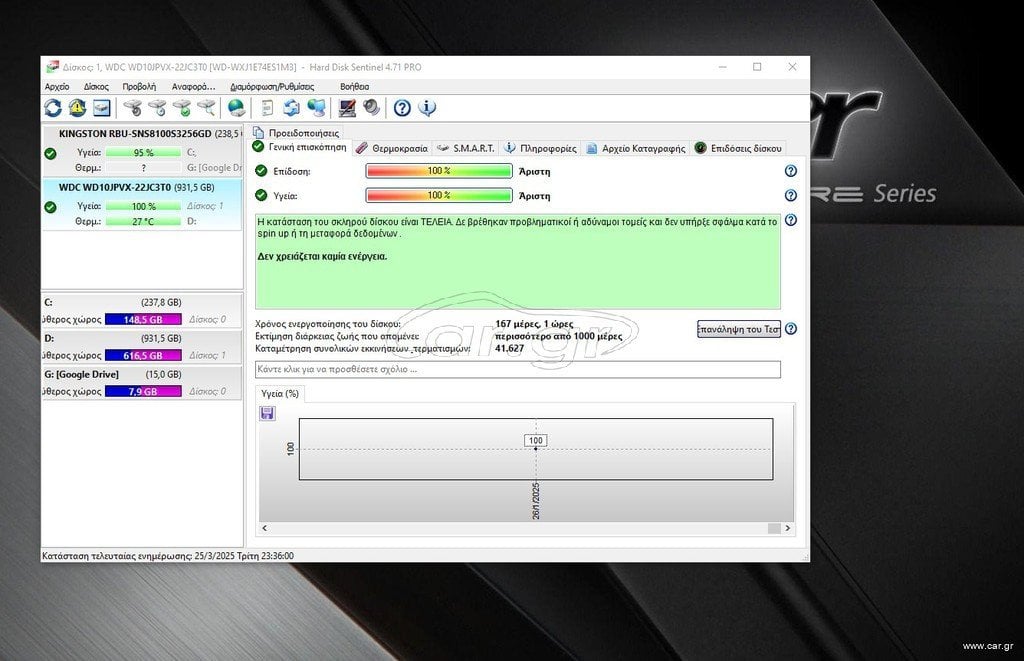Click the question mark help toolbar icon

(x=402, y=108)
